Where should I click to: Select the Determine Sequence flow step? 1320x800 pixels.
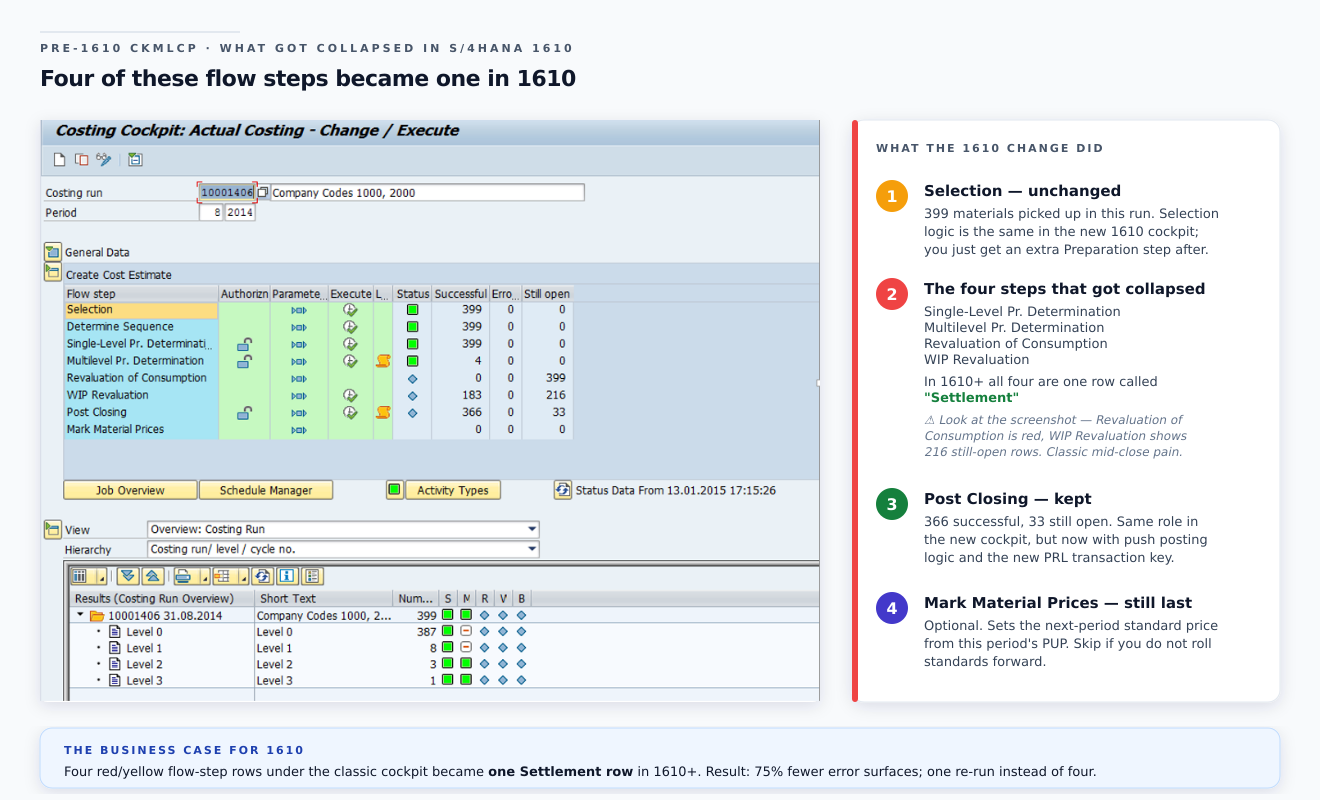coord(141,327)
